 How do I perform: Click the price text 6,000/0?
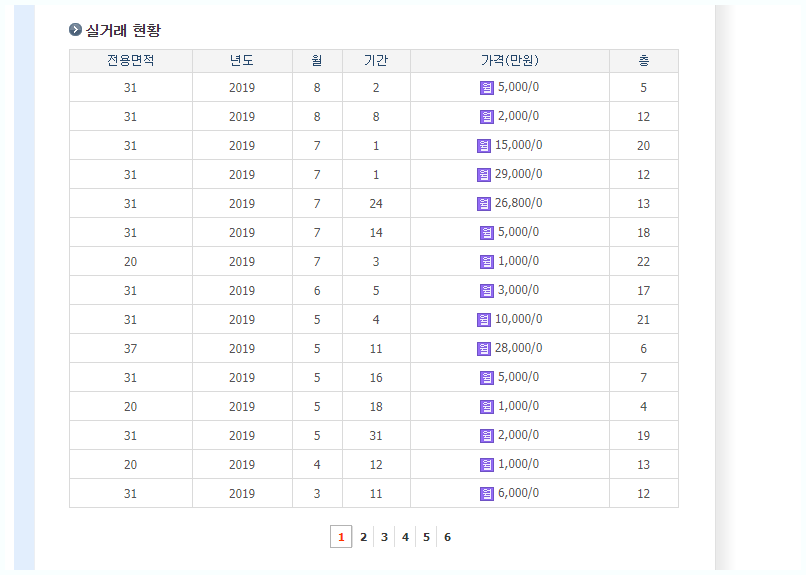coord(519,493)
